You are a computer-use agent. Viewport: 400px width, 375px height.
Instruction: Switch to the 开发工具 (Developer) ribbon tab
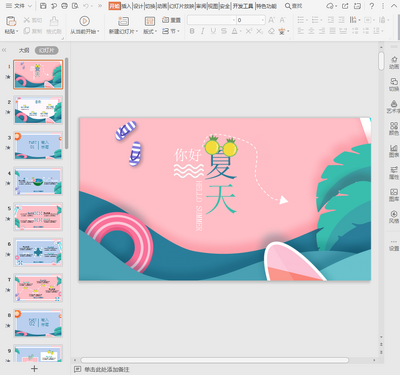pos(243,6)
